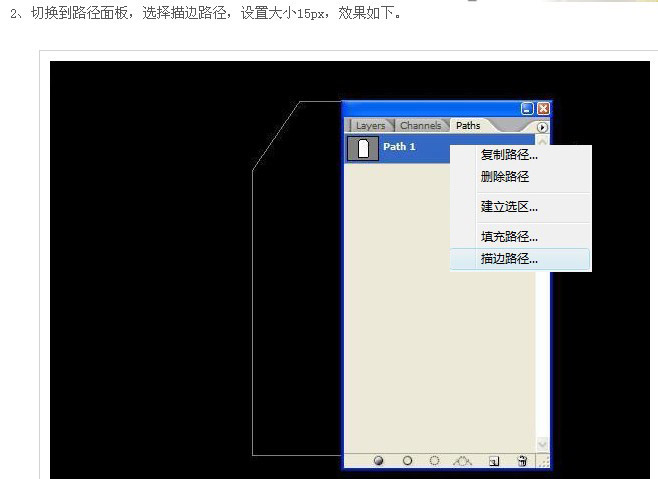Choose 填充路径 (Fill Path) from context menu

pos(509,237)
